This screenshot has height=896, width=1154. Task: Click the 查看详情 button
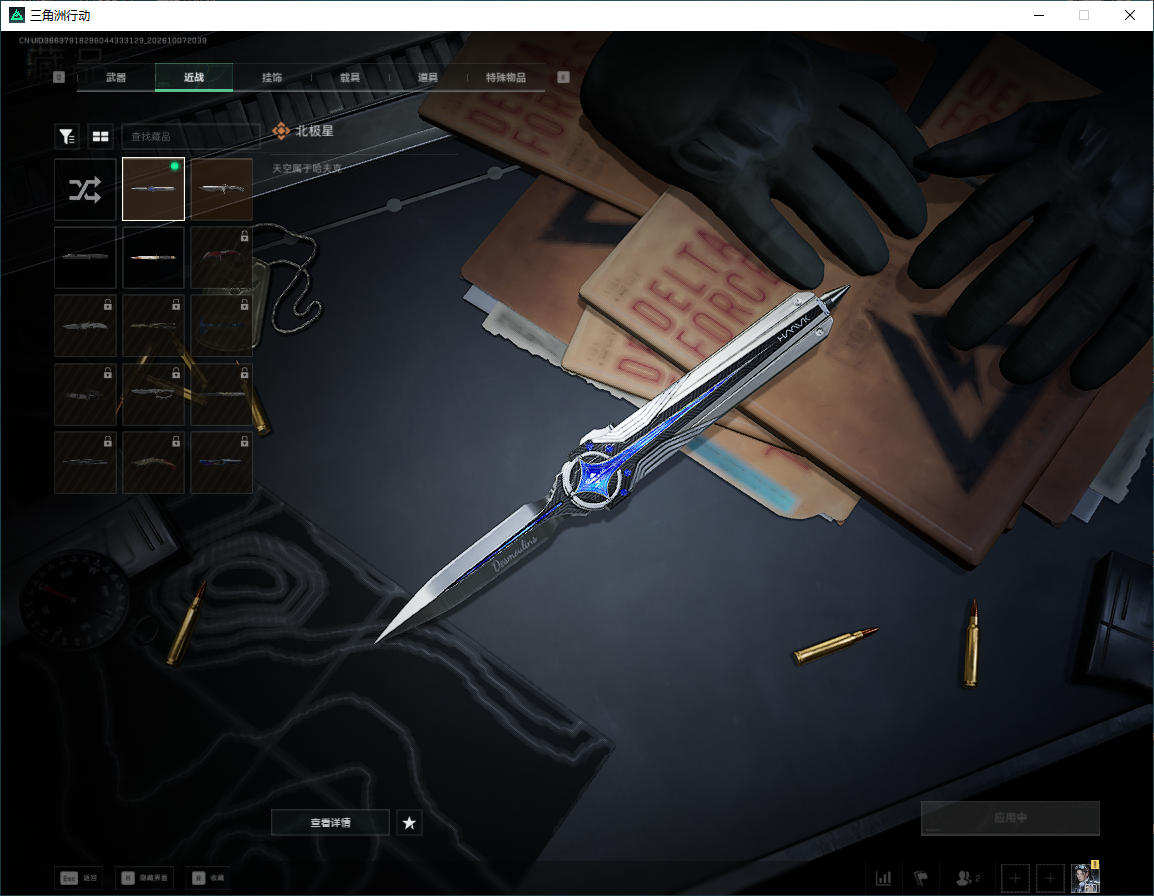tap(330, 822)
